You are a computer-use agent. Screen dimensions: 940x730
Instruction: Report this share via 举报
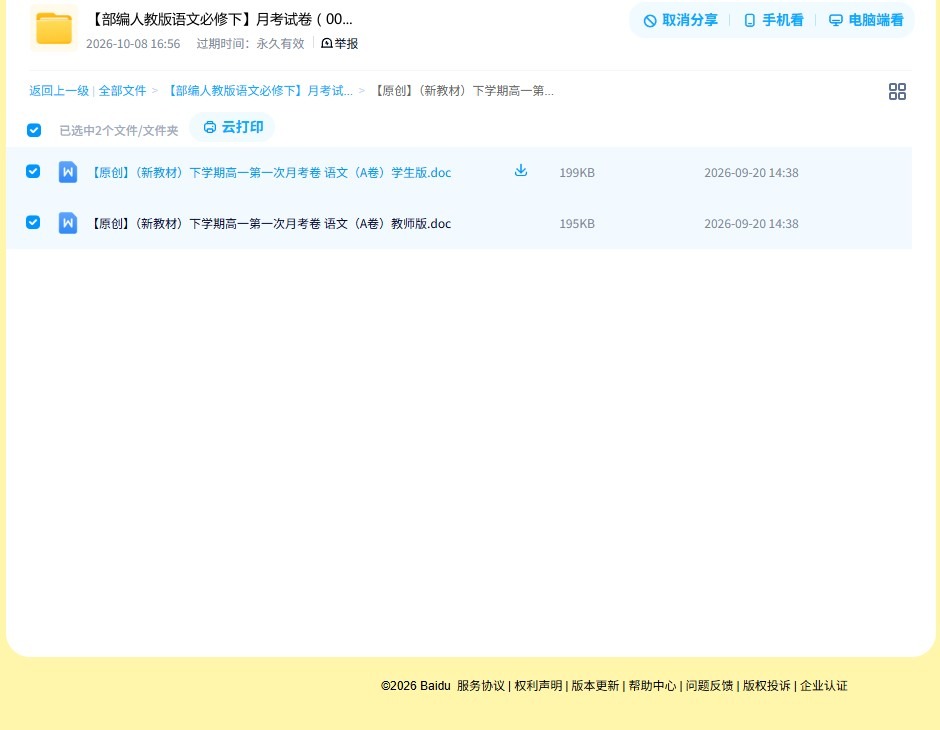(339, 43)
